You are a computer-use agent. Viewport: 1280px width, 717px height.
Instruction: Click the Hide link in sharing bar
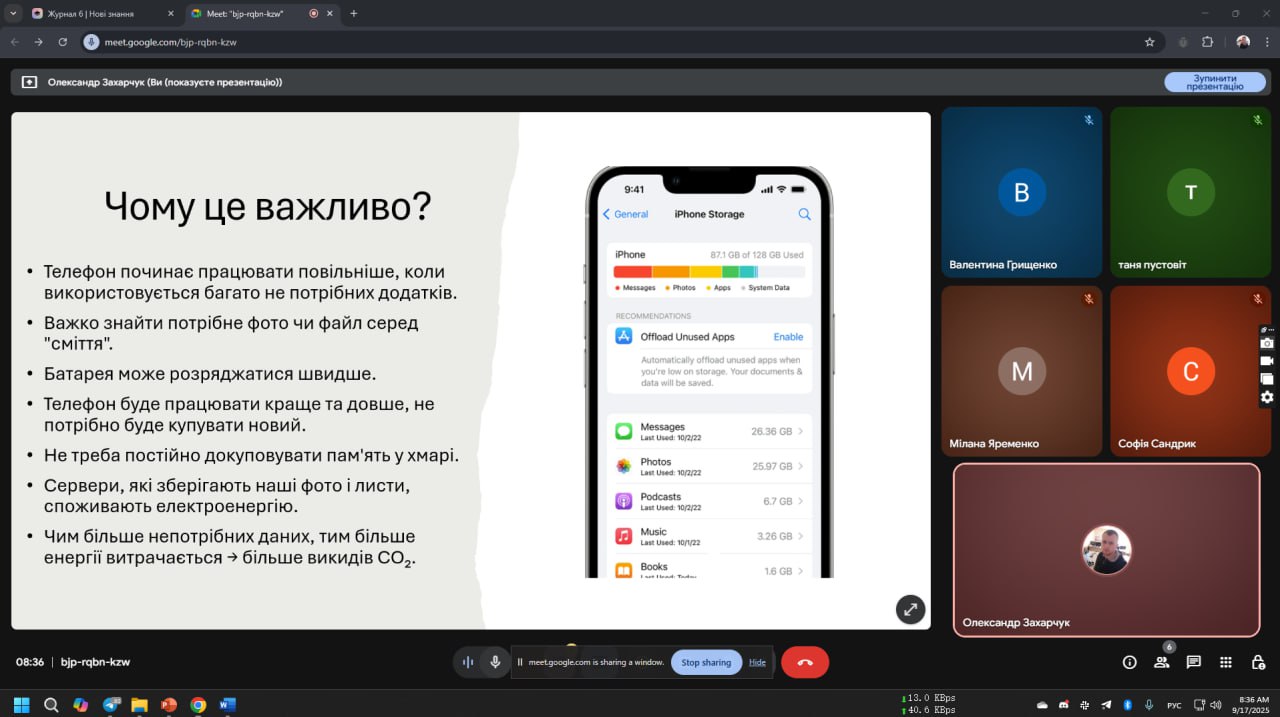tap(757, 662)
